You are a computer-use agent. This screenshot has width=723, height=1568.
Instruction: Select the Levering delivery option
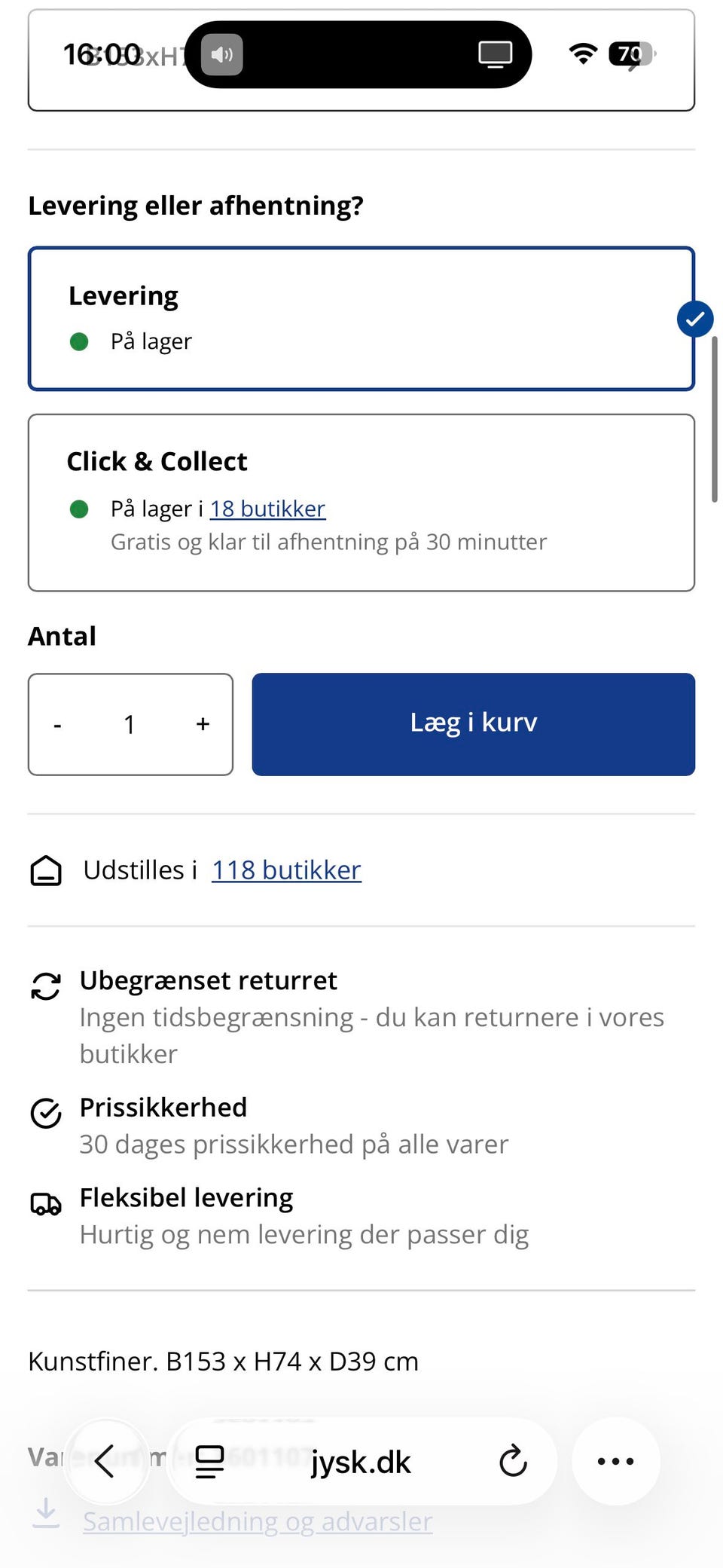click(x=361, y=319)
